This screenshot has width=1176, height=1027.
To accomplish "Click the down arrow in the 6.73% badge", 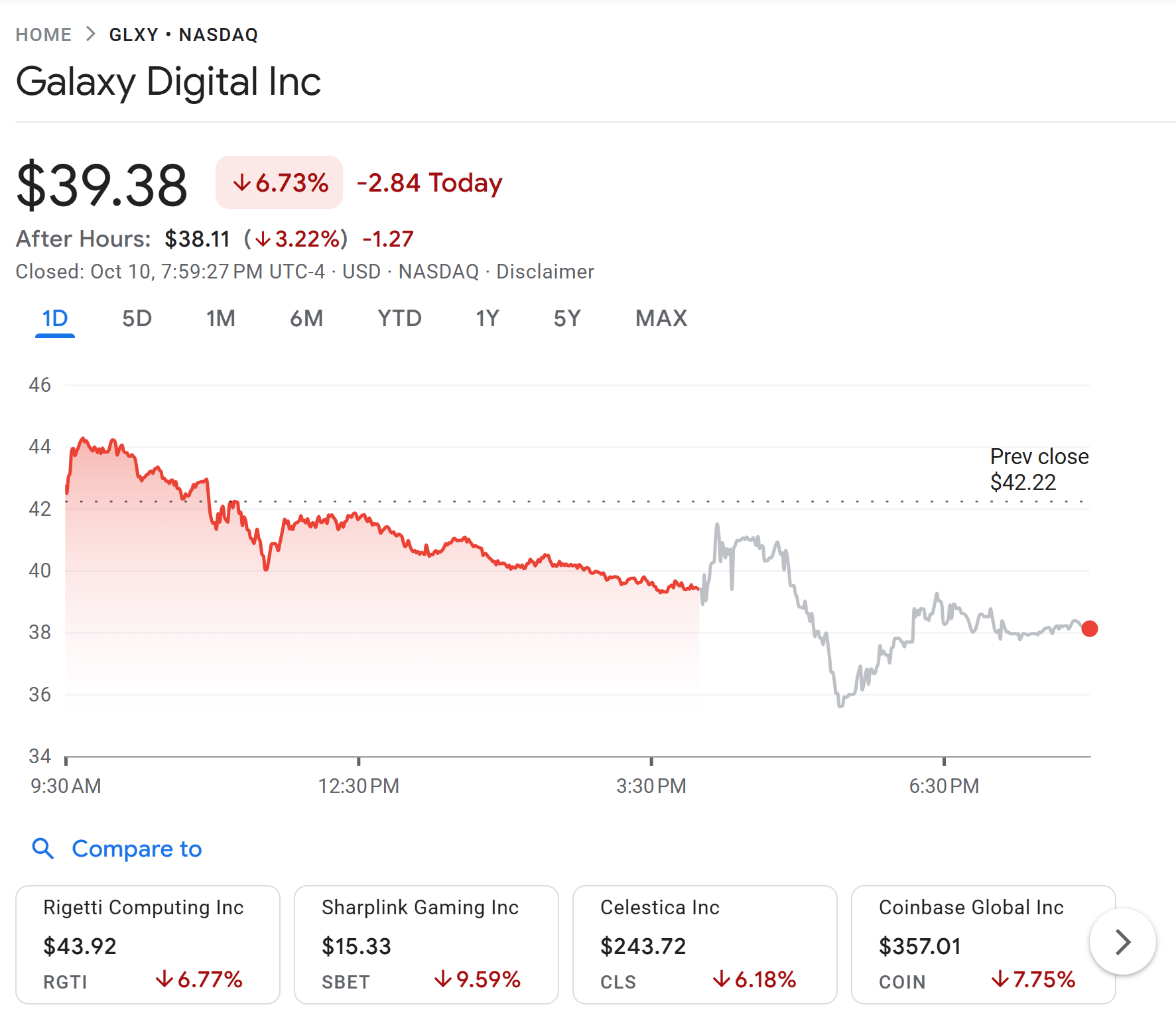I will coord(244,182).
